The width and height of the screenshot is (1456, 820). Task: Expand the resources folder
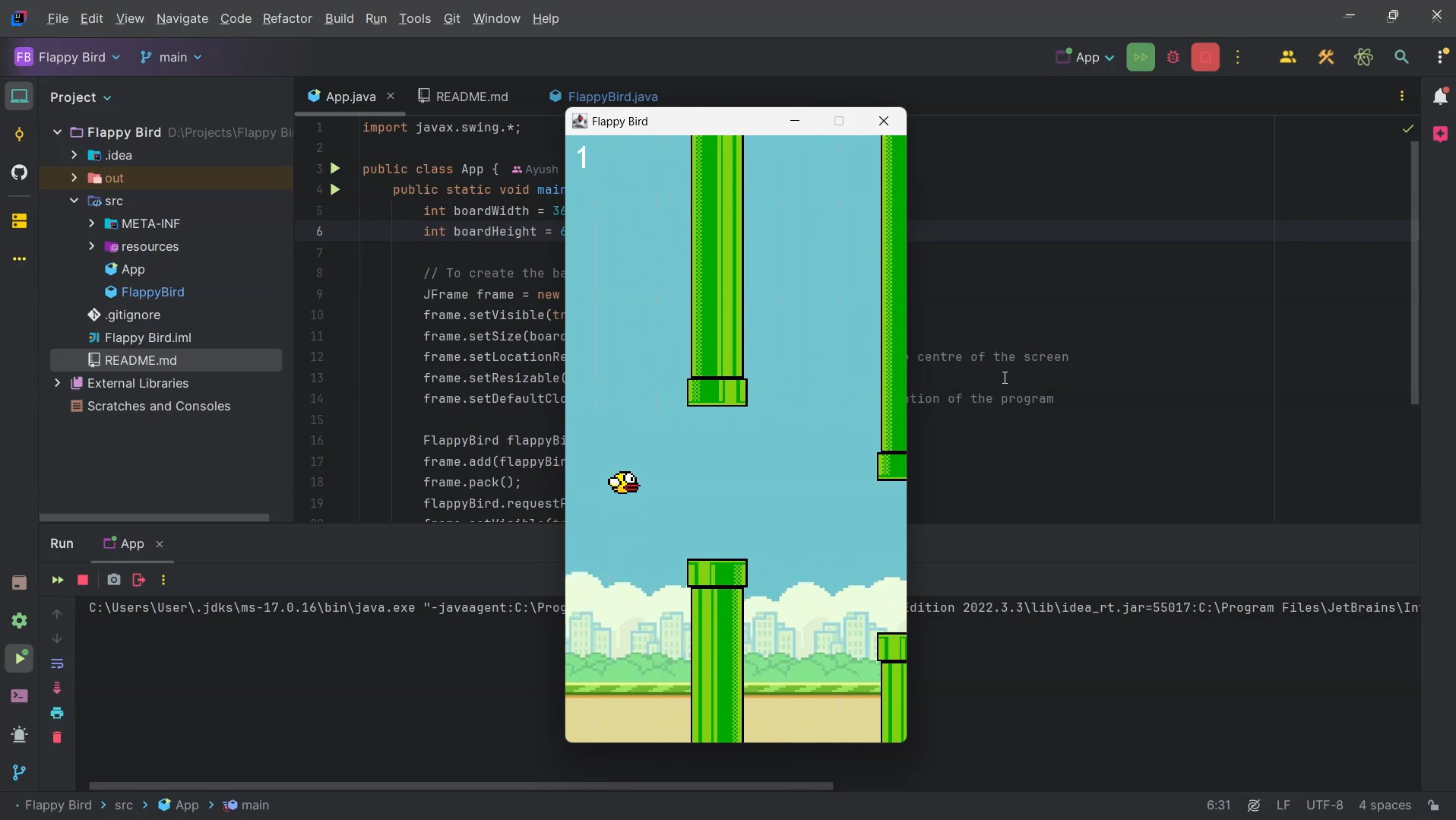pos(91,246)
